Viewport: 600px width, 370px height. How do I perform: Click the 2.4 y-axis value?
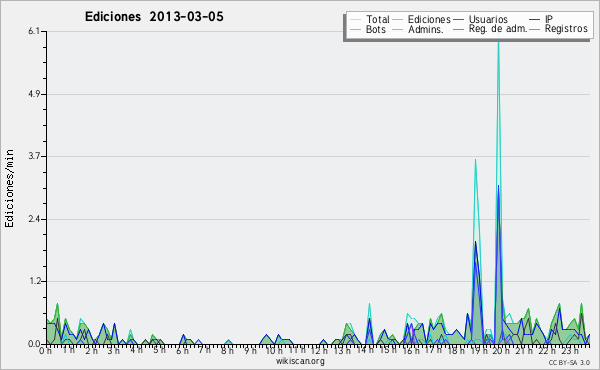34,219
